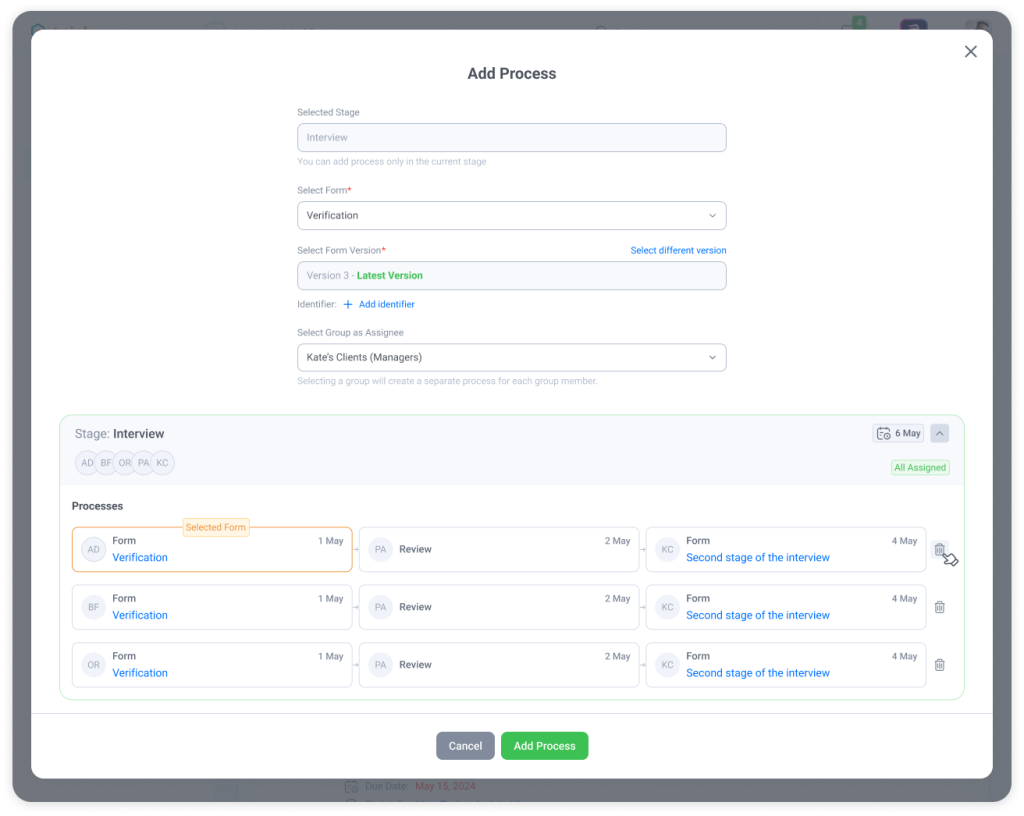Click the Interview selected stage input

pyautogui.click(x=511, y=137)
